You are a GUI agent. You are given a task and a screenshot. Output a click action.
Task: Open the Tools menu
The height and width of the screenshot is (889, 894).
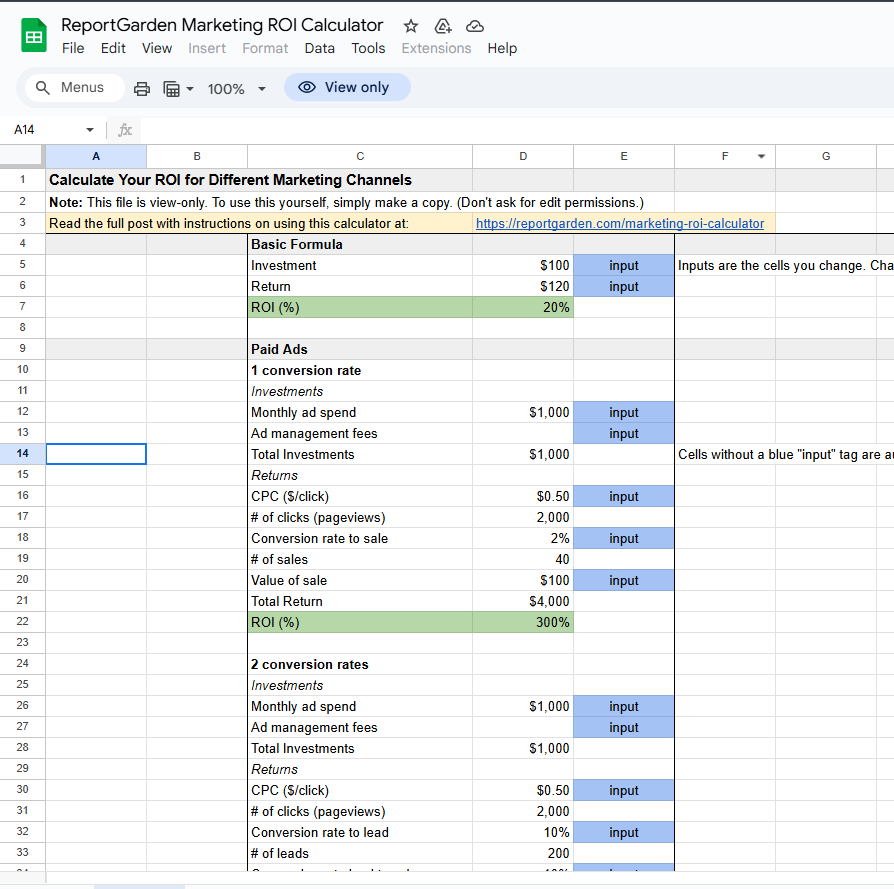(x=368, y=48)
